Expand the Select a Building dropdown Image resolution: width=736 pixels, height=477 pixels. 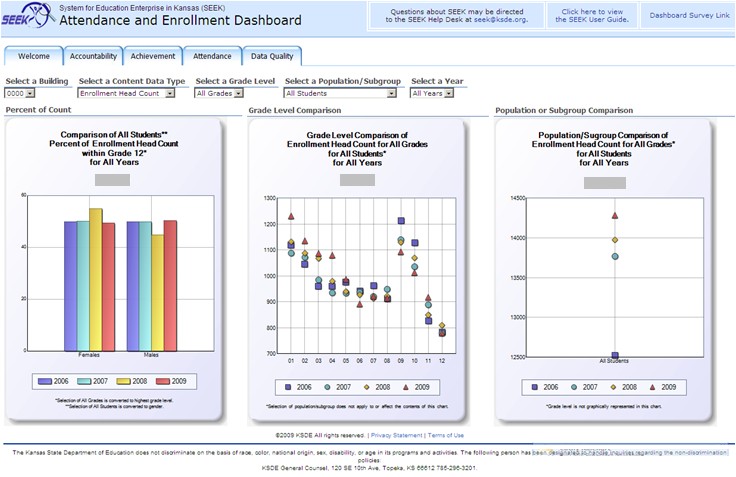click(20, 93)
